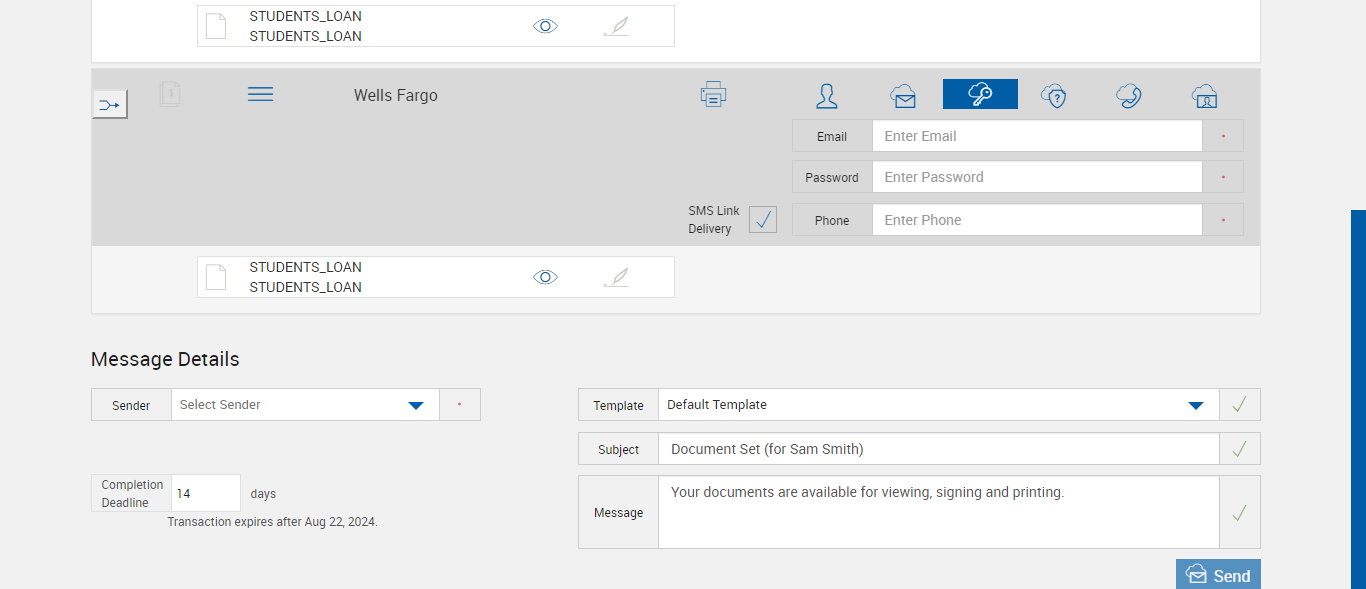Click the Subject text field

pos(938,449)
